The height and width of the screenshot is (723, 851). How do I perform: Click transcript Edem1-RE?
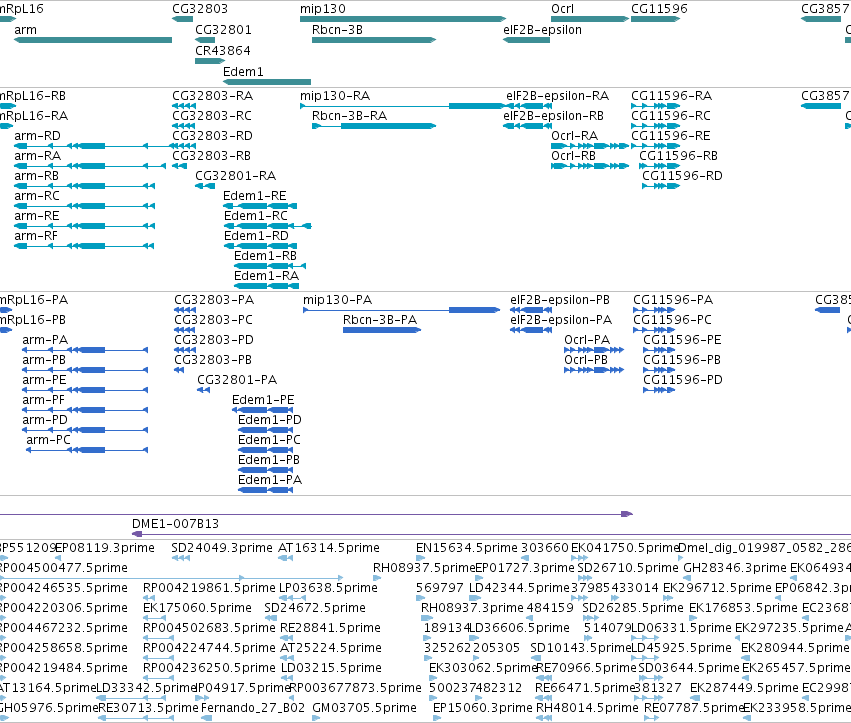coord(260,206)
